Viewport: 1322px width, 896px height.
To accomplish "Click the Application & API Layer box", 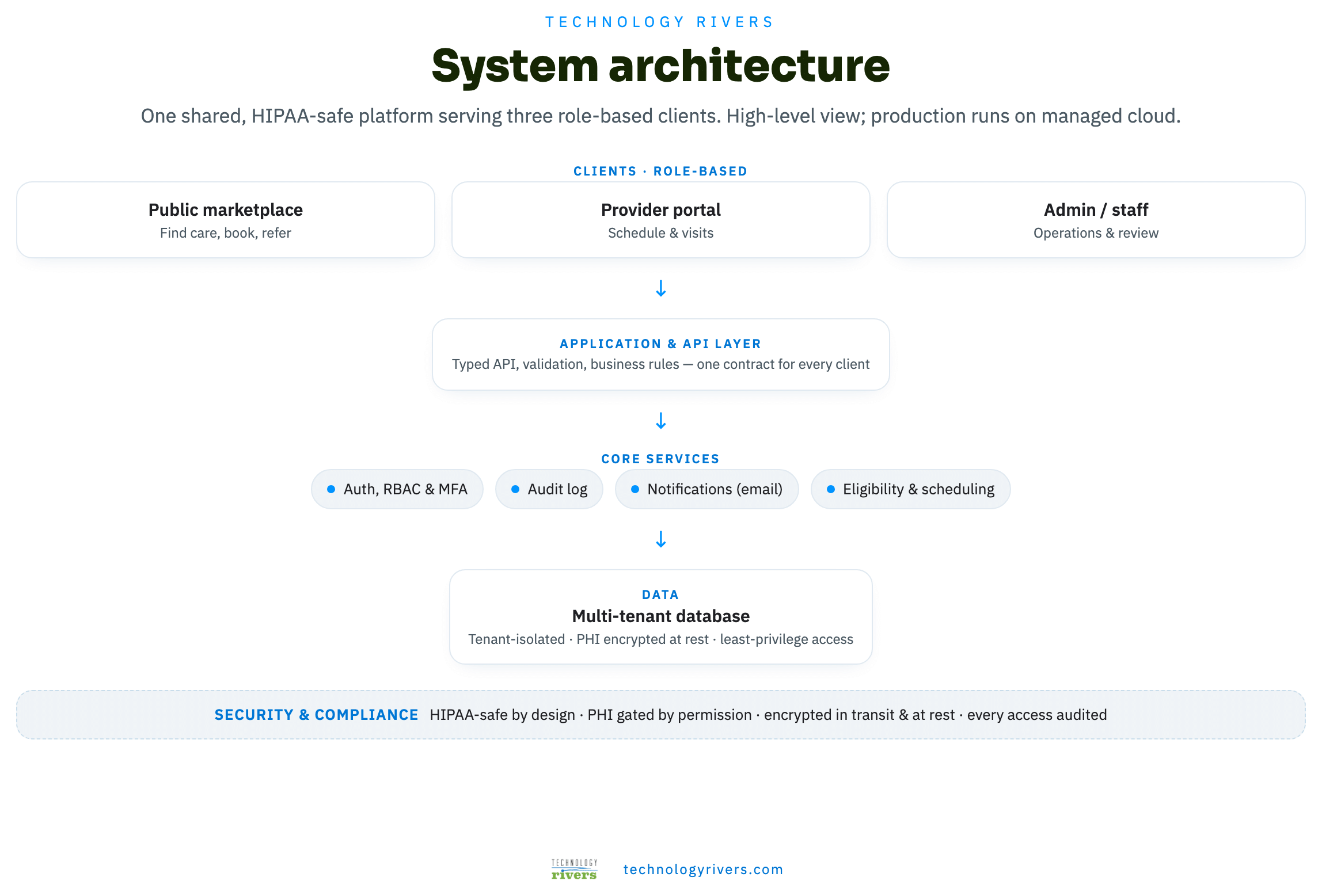I will click(661, 354).
